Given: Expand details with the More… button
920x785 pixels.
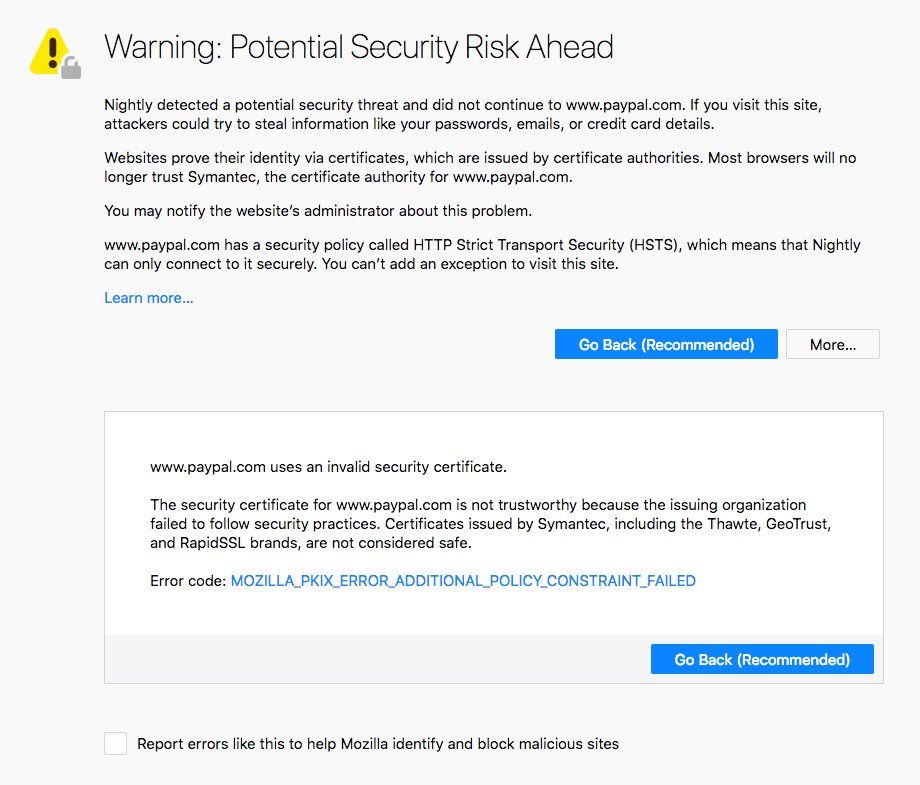Looking at the screenshot, I should tap(832, 345).
